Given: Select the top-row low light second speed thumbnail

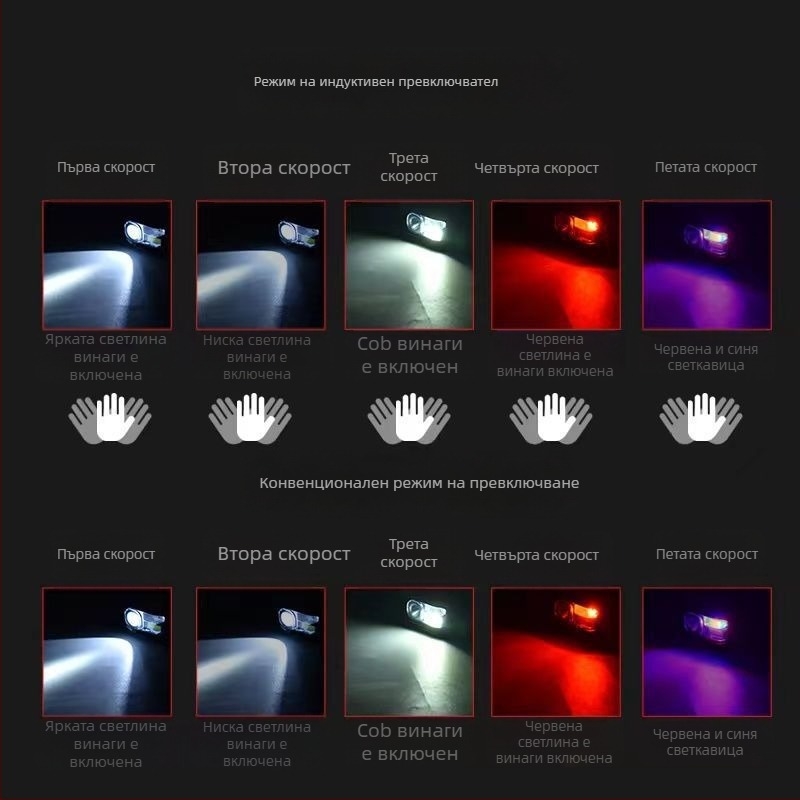Looking at the screenshot, I should coord(260,265).
